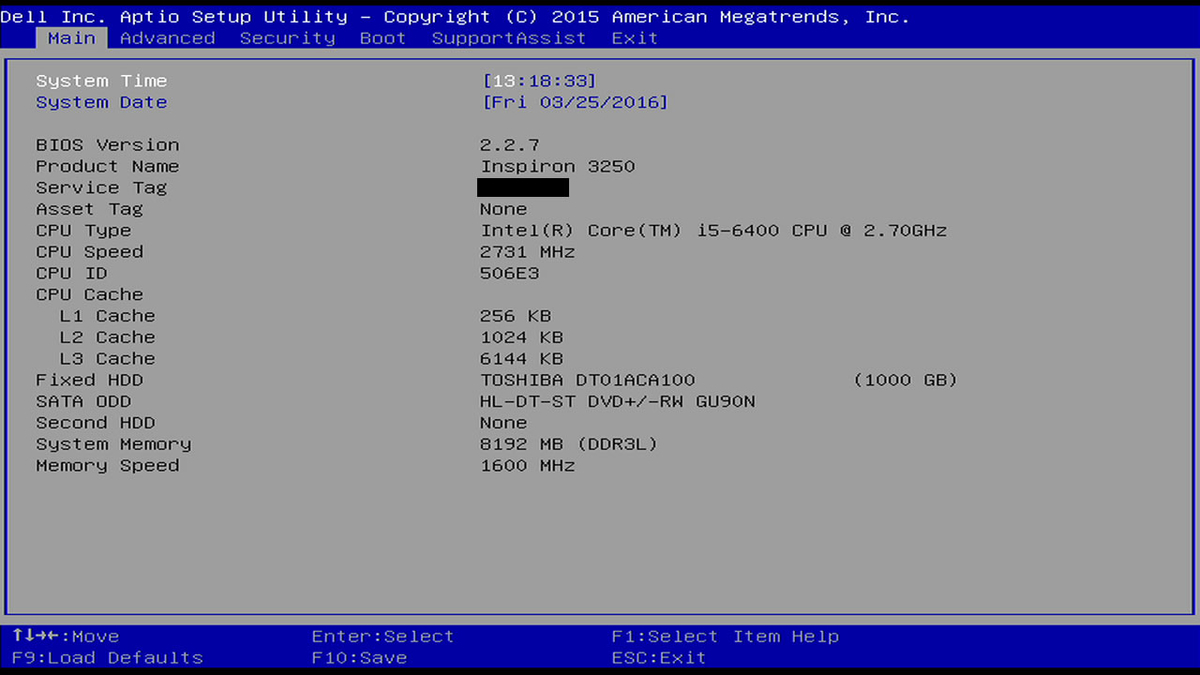Image resolution: width=1200 pixels, height=675 pixels.
Task: Click the Aptio Setup Utility title text
Action: click(x=233, y=17)
